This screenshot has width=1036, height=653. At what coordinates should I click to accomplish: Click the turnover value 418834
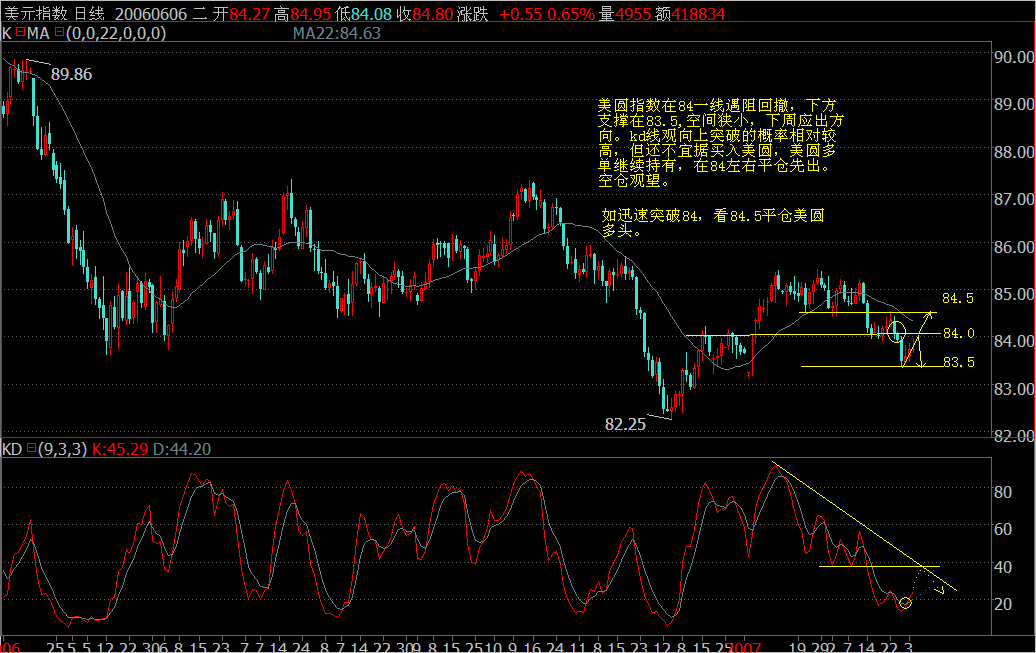click(x=698, y=13)
